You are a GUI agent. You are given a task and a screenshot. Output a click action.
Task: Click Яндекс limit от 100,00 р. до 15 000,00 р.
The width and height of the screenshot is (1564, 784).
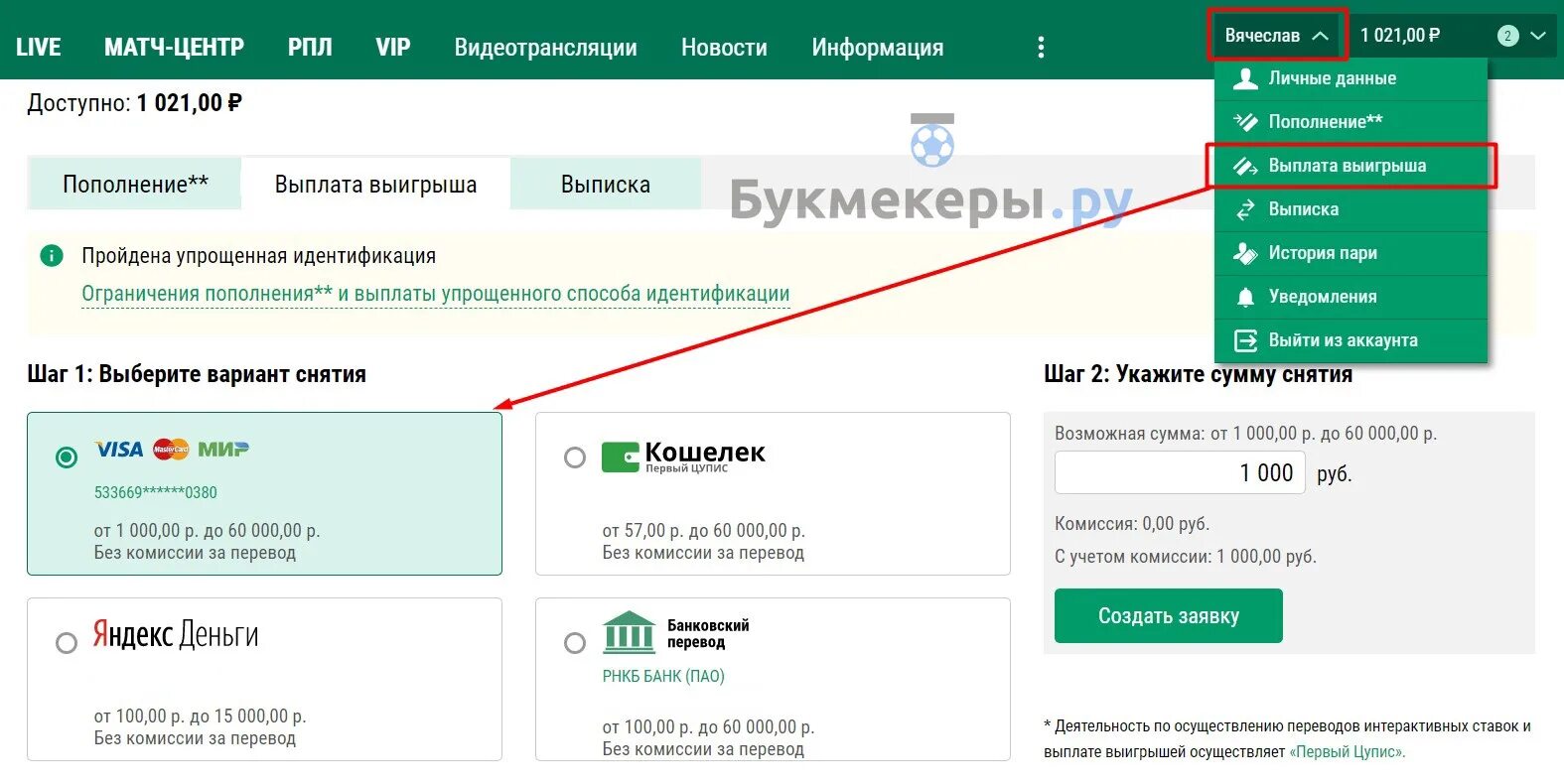click(201, 717)
